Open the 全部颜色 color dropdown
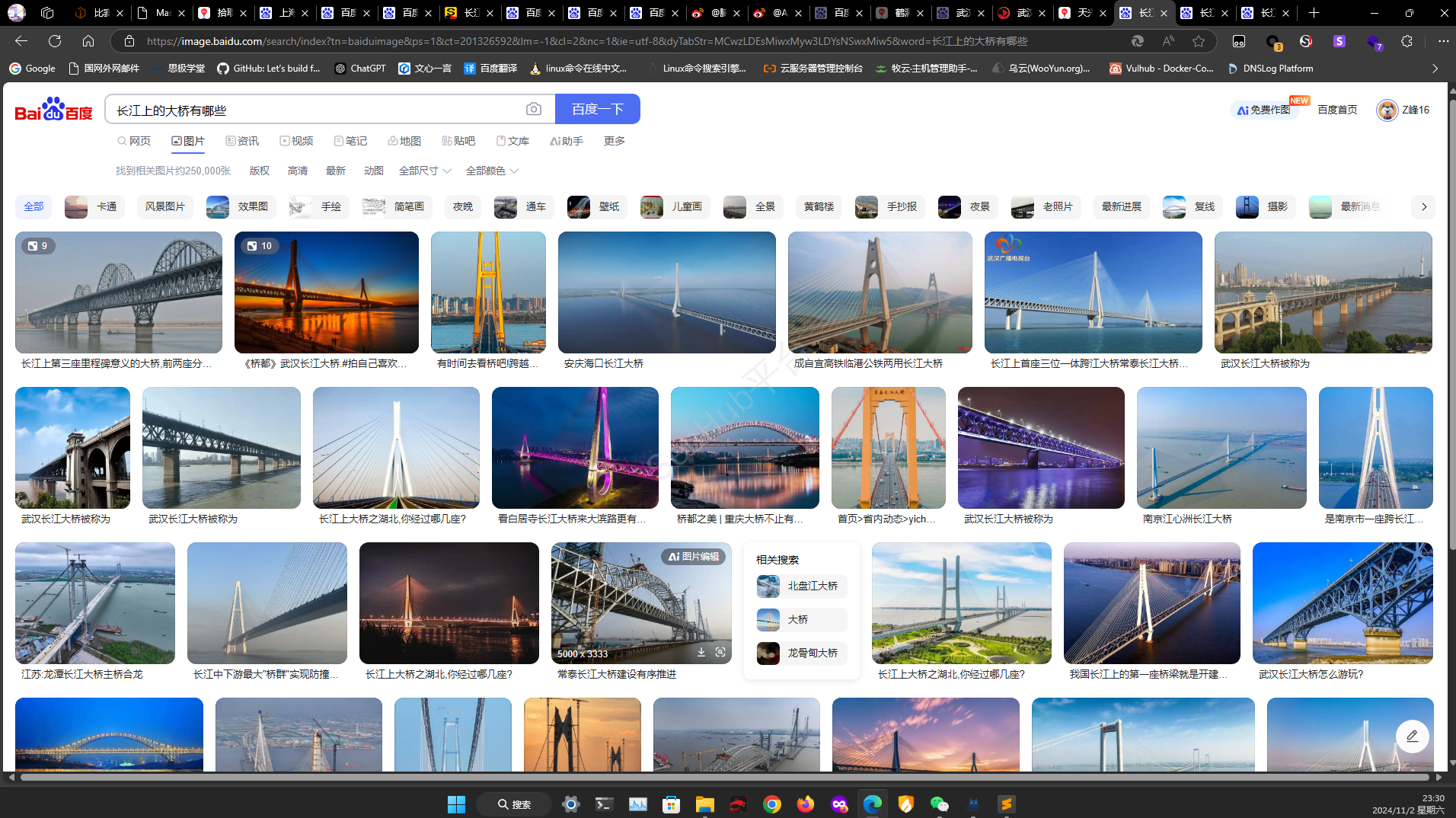 pyautogui.click(x=492, y=171)
